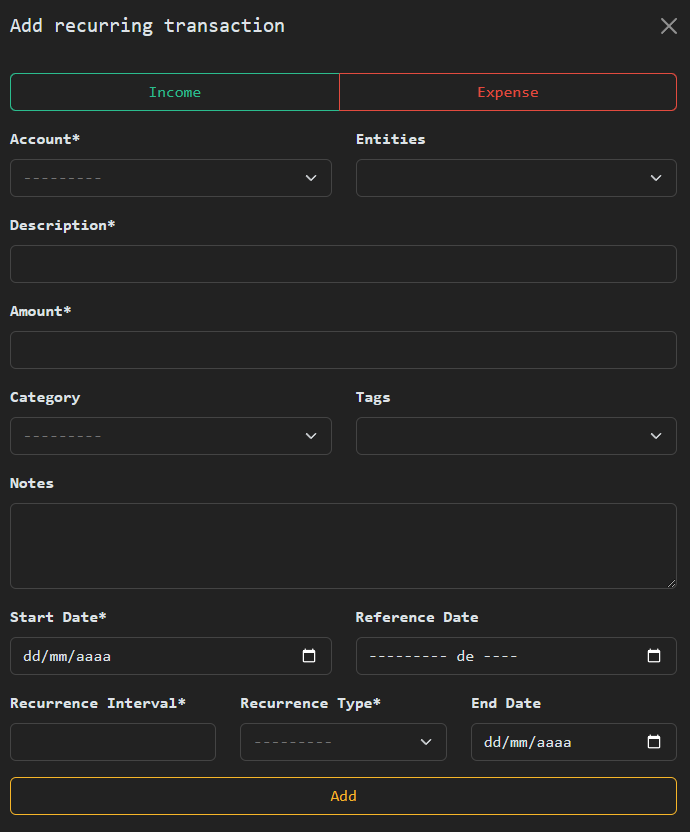Image resolution: width=690 pixels, height=832 pixels.
Task: Focus the Amount input field
Action: [x=343, y=350]
